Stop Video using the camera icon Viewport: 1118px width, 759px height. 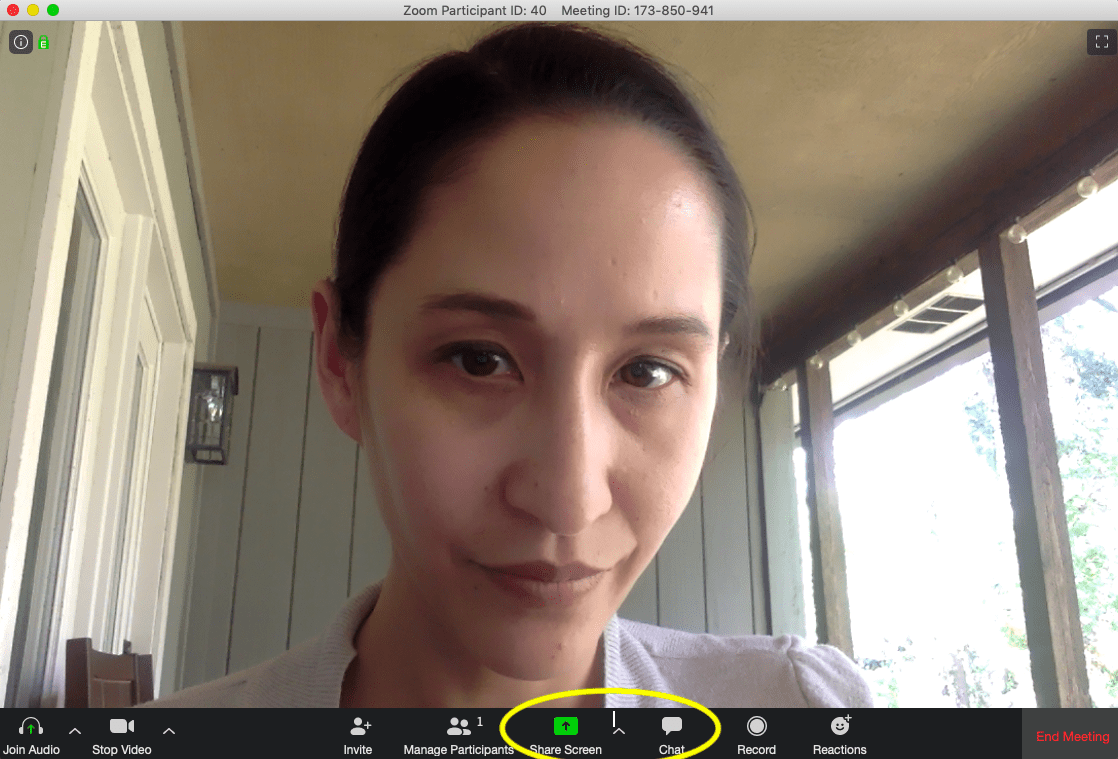[121, 726]
